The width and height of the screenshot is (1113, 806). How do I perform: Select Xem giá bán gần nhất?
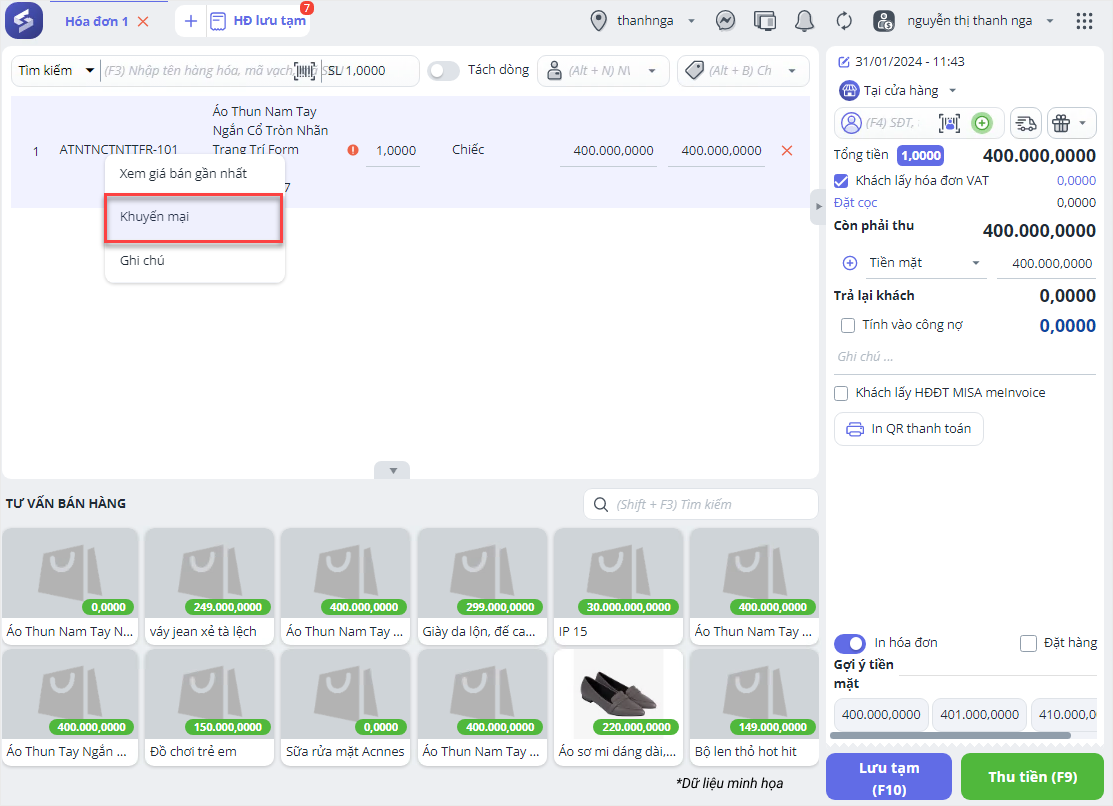tap(194, 173)
